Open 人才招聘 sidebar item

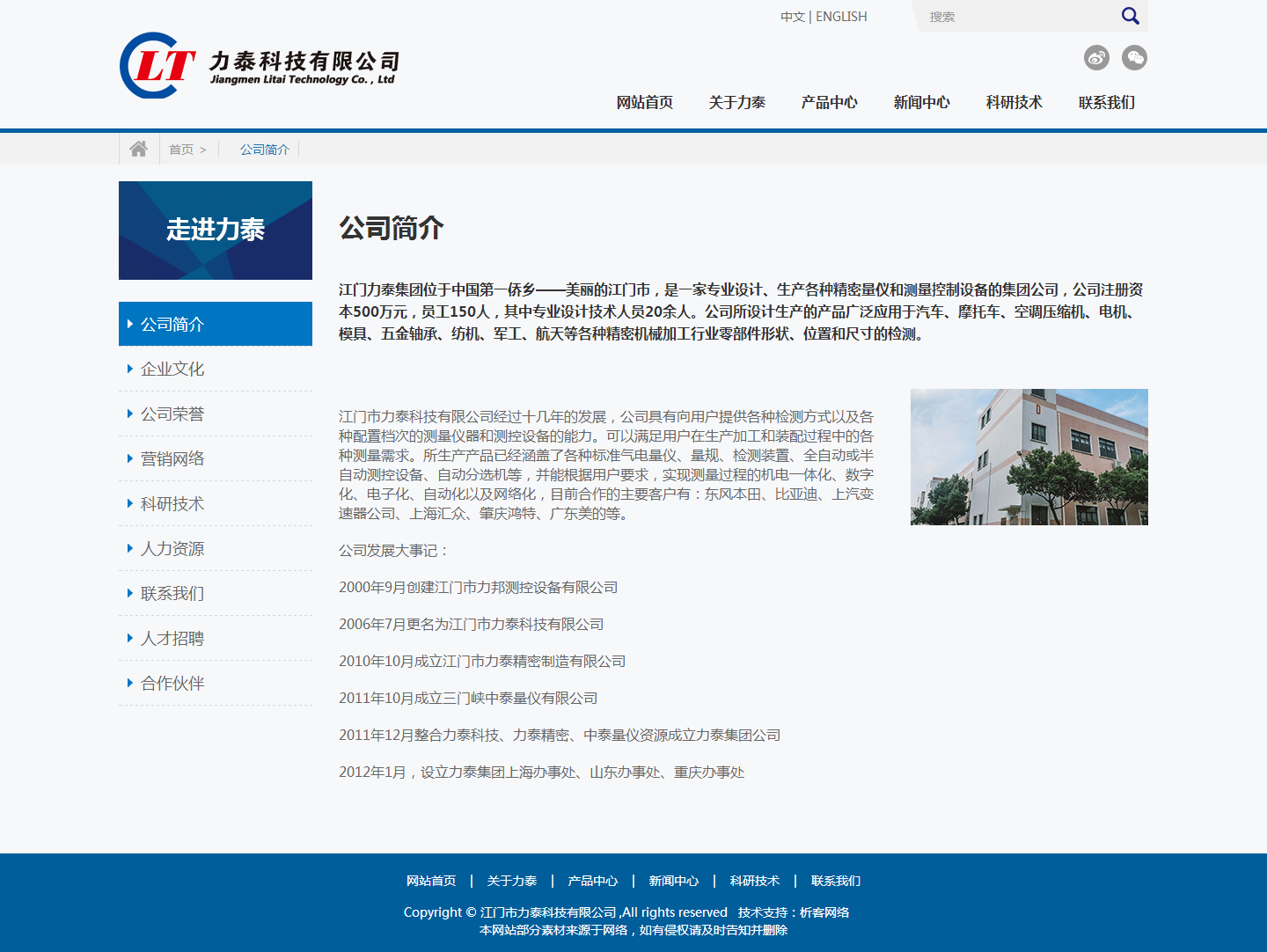(172, 639)
